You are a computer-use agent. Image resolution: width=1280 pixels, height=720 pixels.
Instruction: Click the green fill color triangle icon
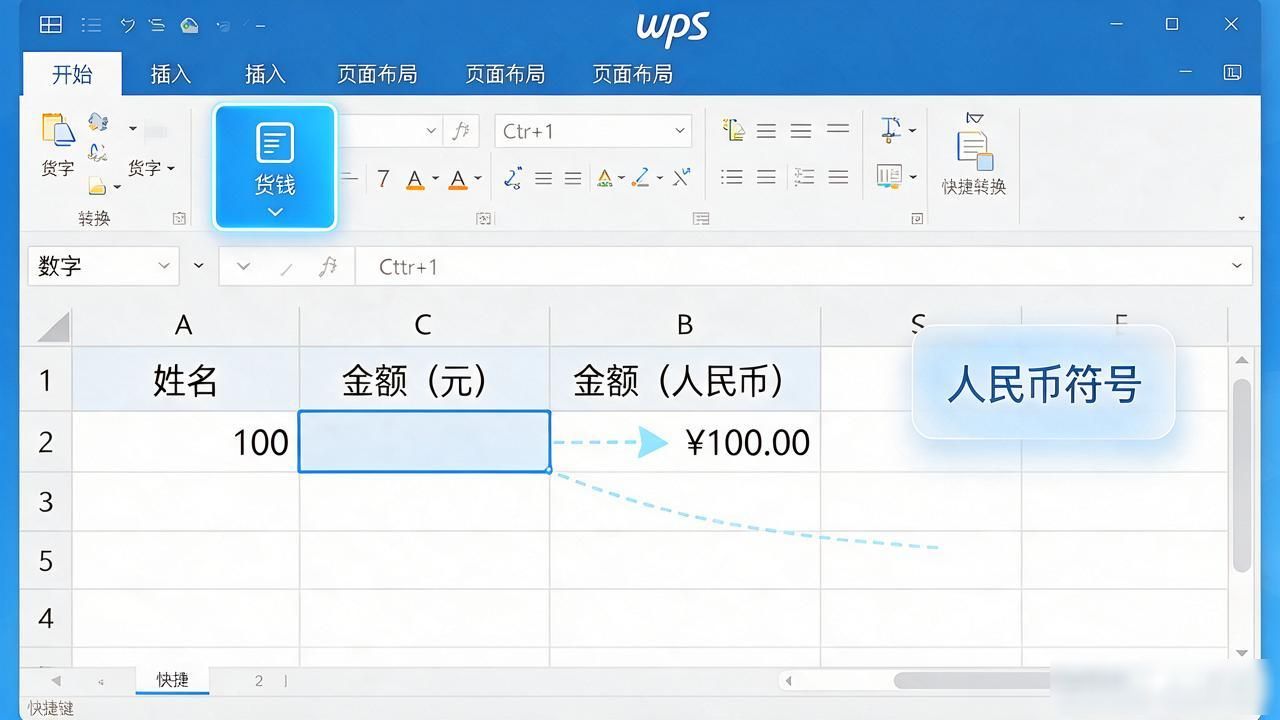[x=604, y=179]
